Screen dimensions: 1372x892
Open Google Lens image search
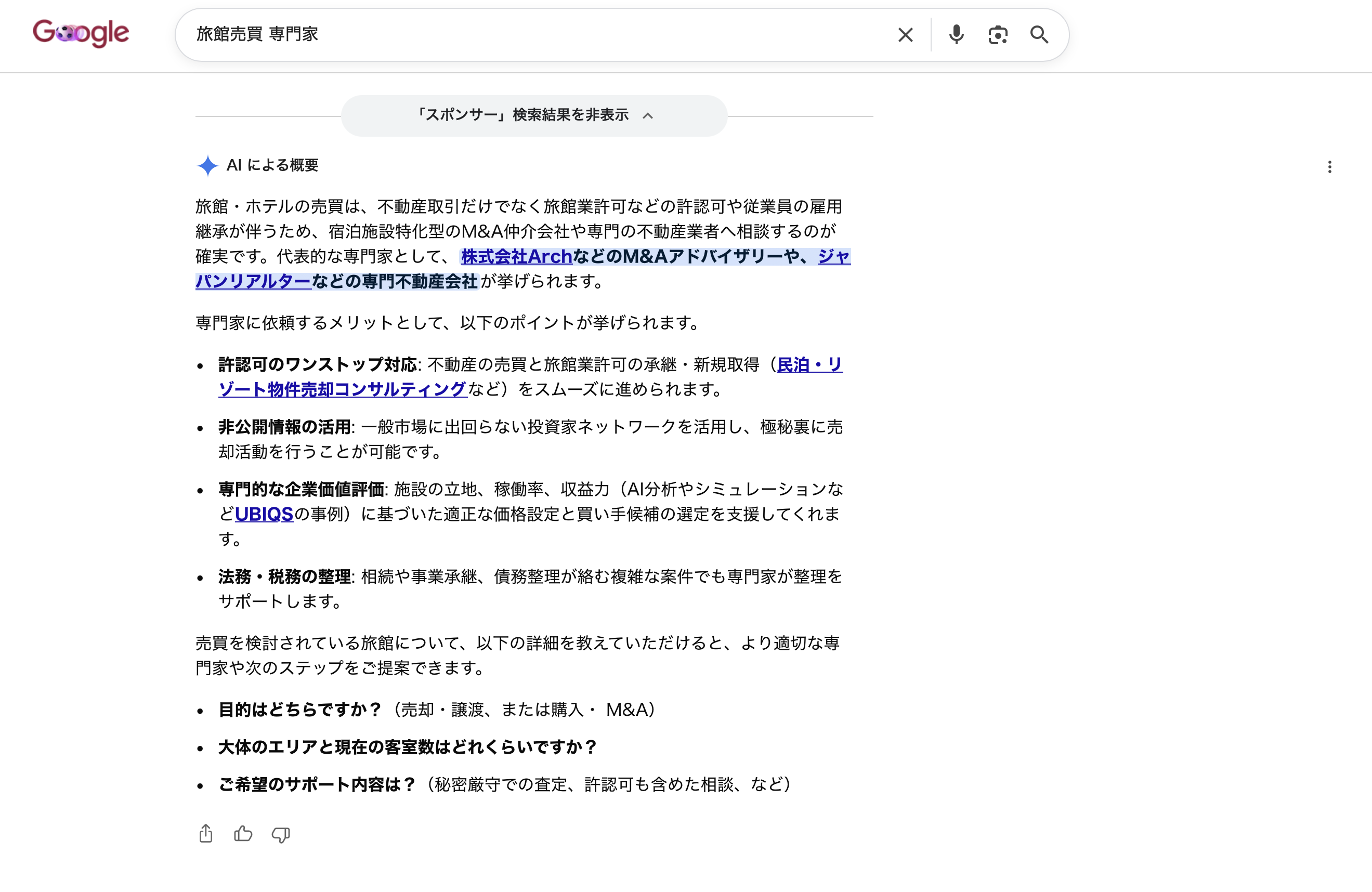(x=997, y=35)
